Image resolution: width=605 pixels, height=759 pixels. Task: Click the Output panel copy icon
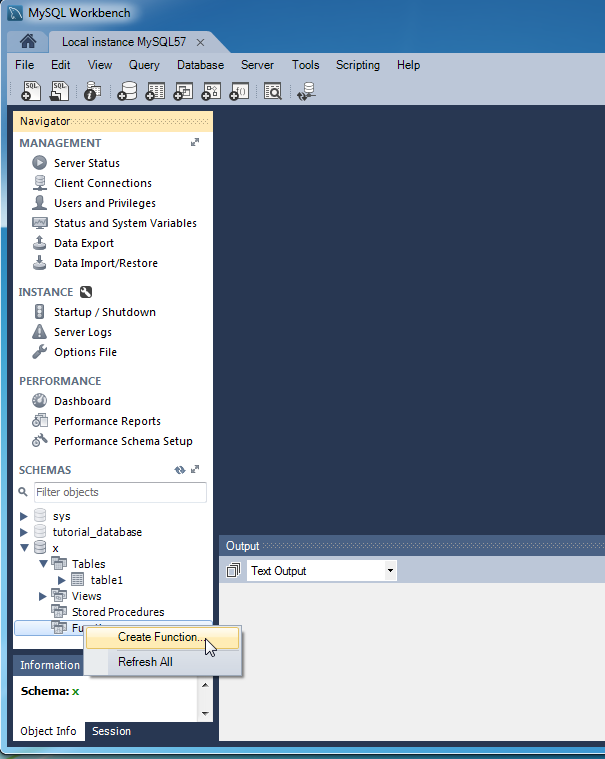tap(233, 570)
